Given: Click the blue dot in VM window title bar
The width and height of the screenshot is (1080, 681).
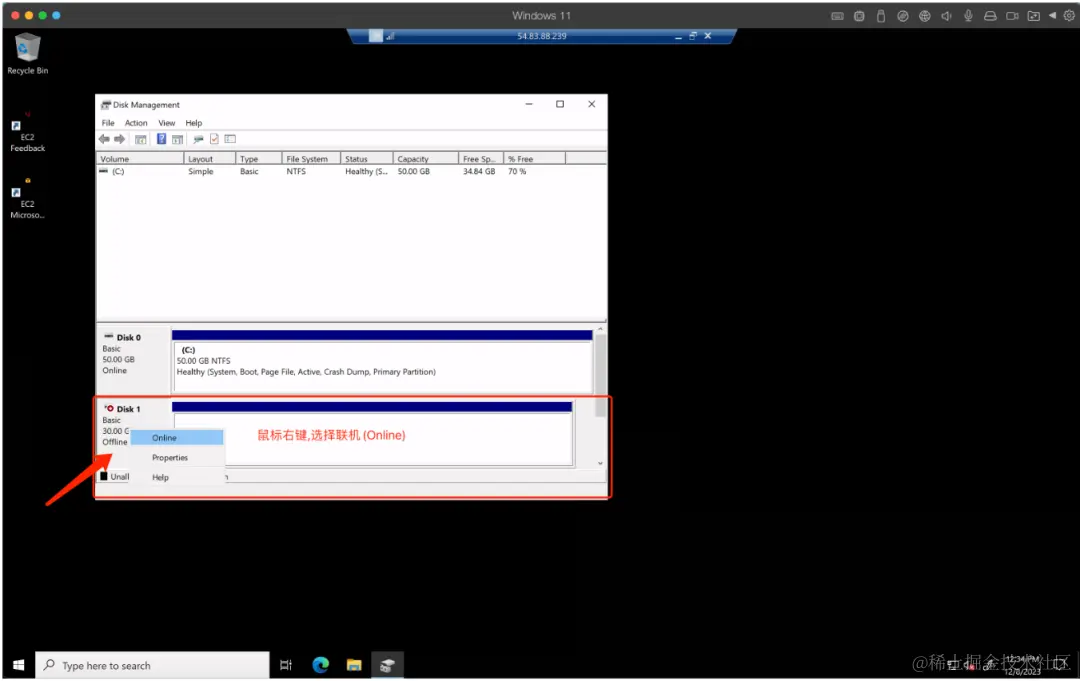Looking at the screenshot, I should pyautogui.click(x=56, y=15).
